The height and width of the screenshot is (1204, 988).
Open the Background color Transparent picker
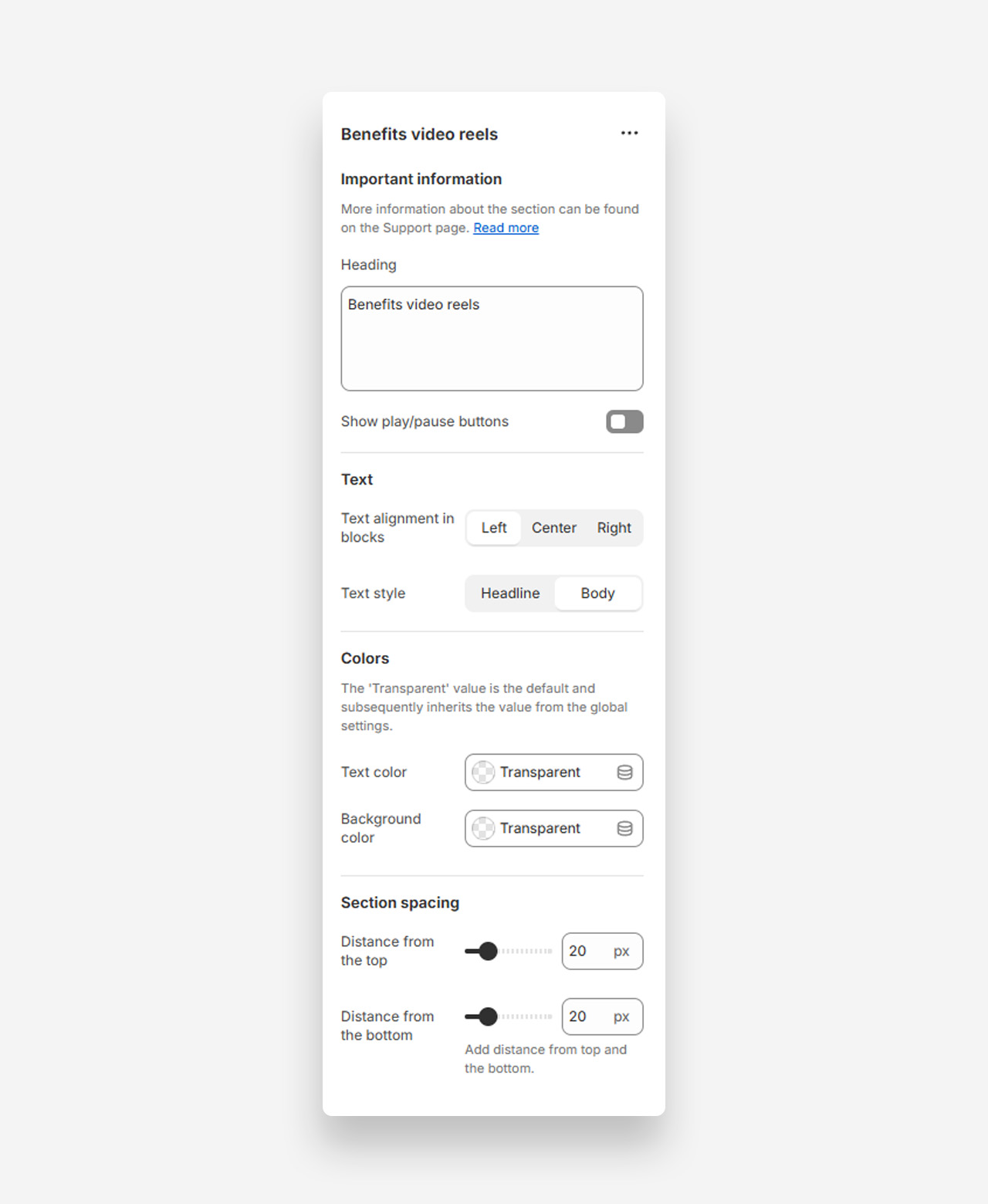(x=540, y=828)
